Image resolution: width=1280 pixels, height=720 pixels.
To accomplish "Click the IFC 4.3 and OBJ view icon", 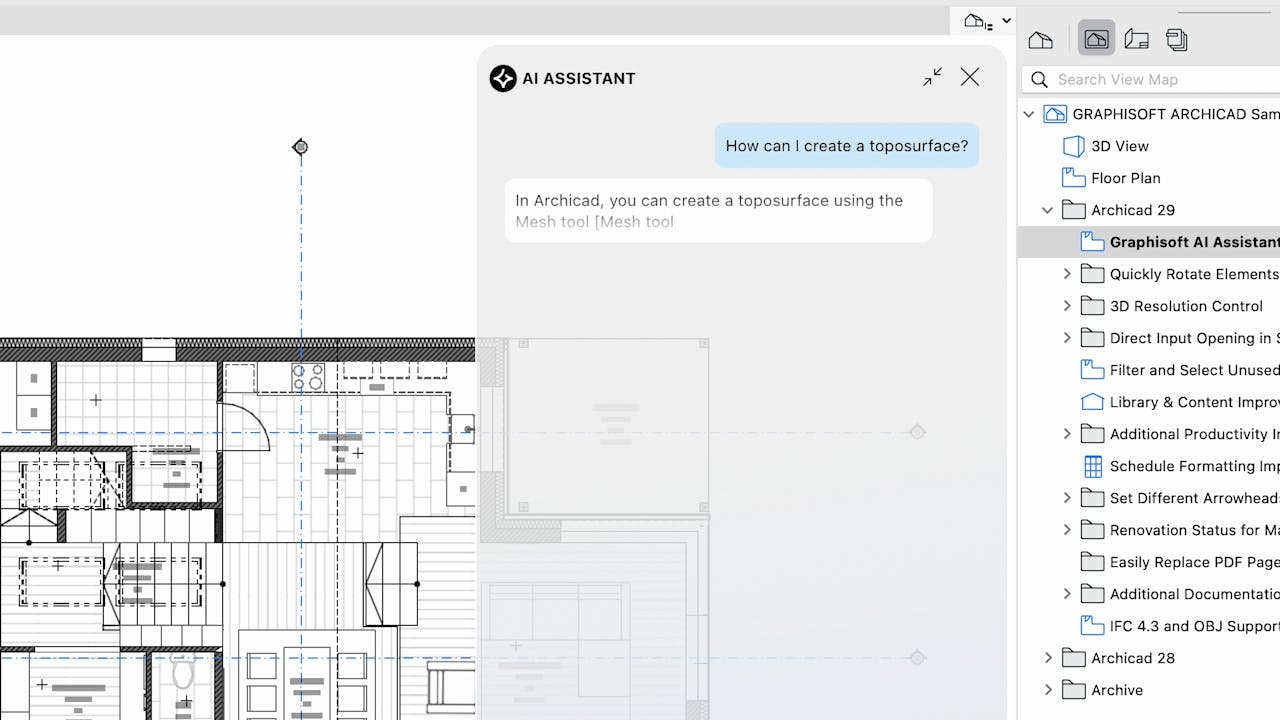I will (1093, 626).
